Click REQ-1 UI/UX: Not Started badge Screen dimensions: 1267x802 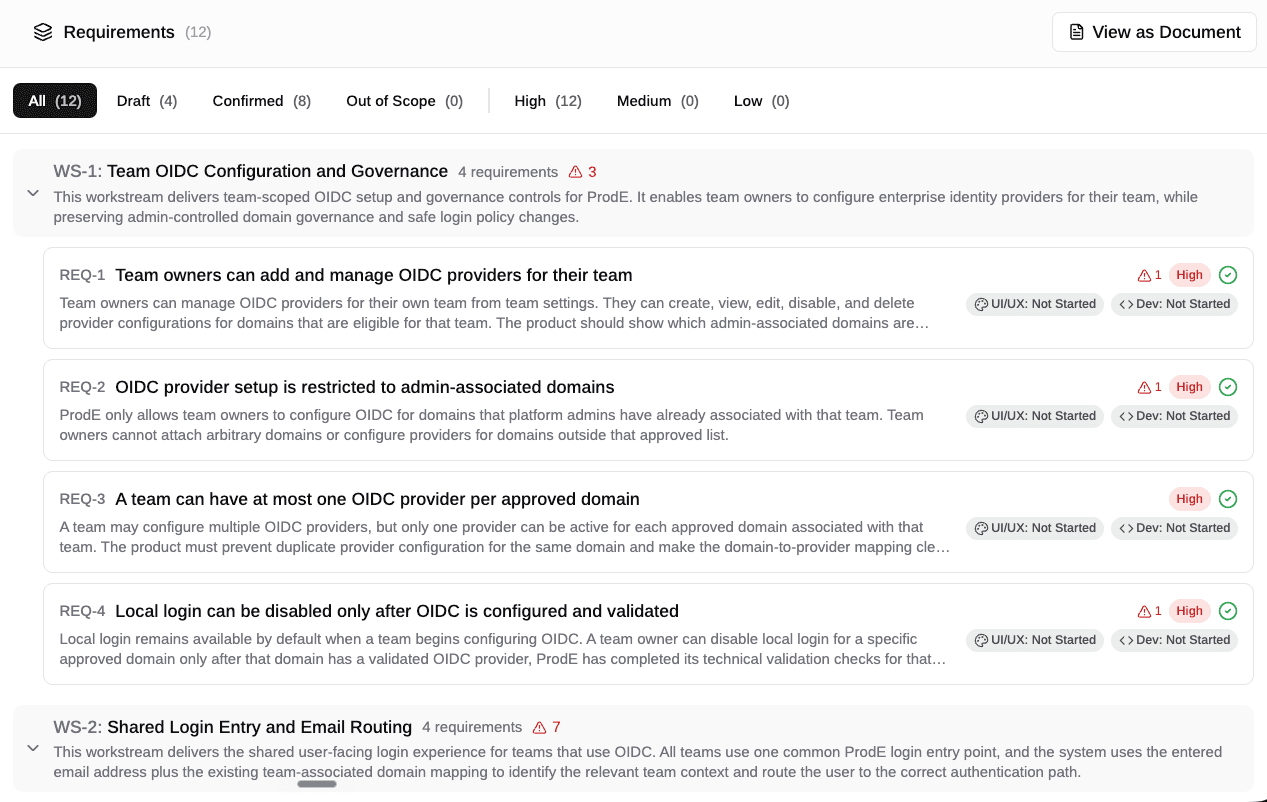(x=1035, y=304)
